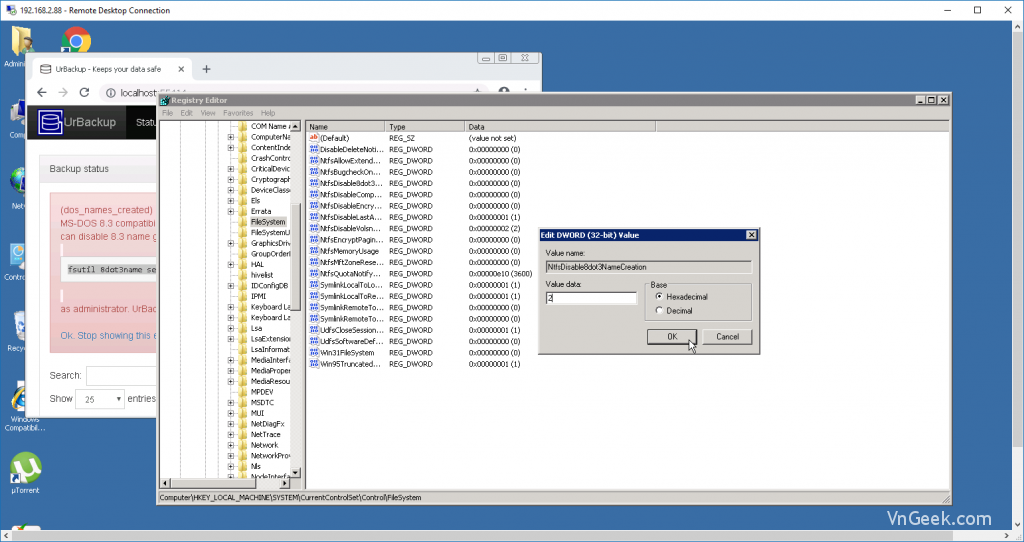Screen dimensions: 1024x542
Task: Open the Registry Editor View menu
Action: pyautogui.click(x=208, y=113)
